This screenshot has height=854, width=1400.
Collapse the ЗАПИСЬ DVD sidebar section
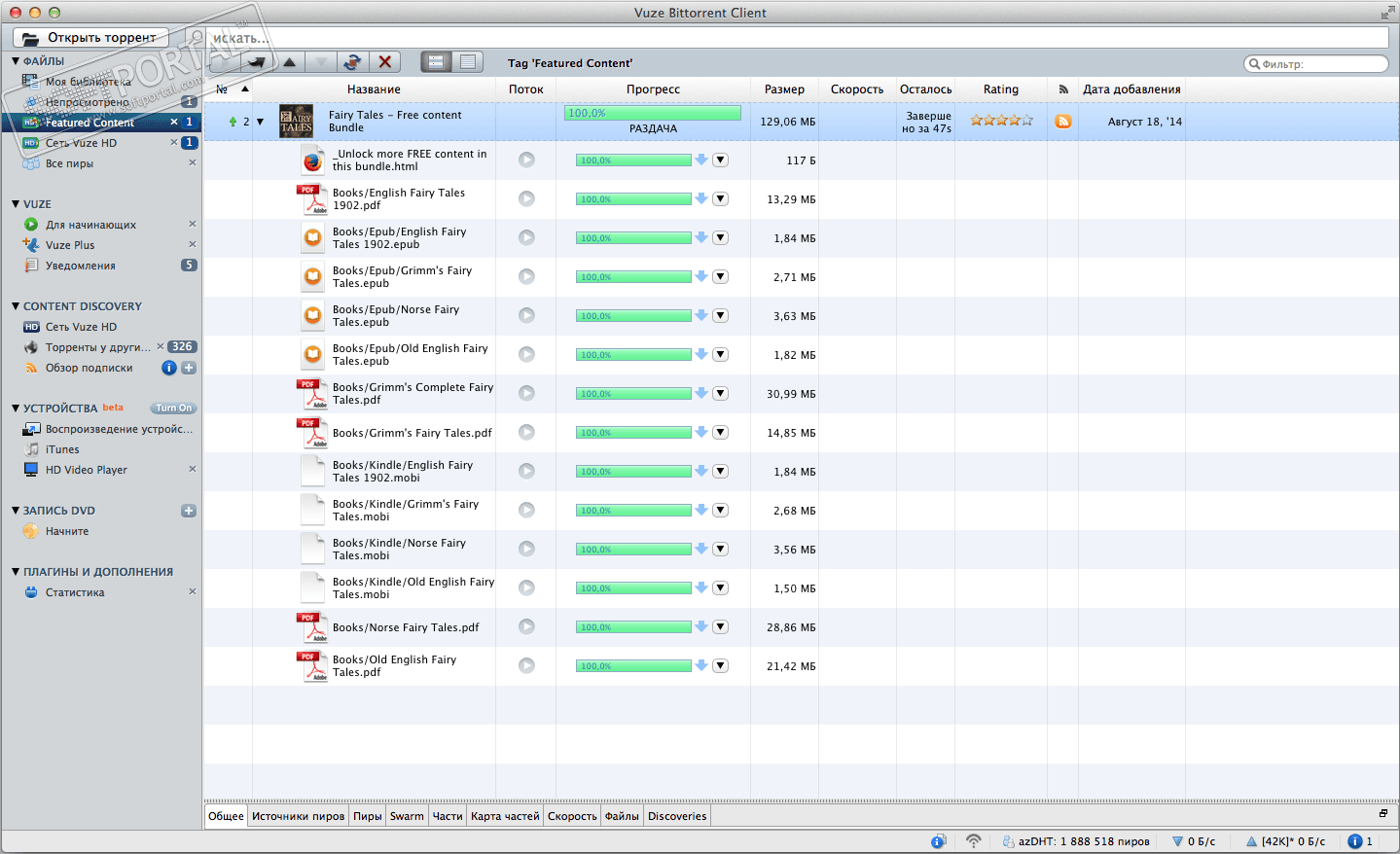16,511
